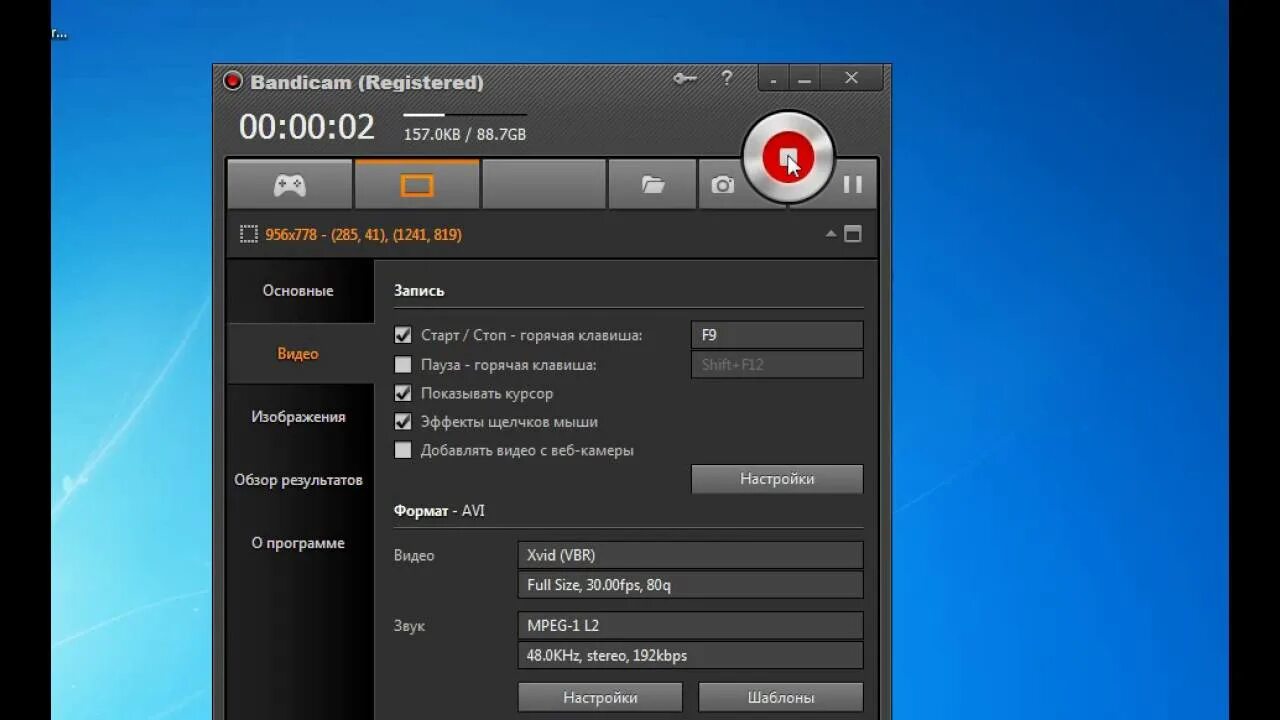This screenshot has height=720, width=1280.
Task: Click the registration key icon in titlebar
Action: (684, 78)
